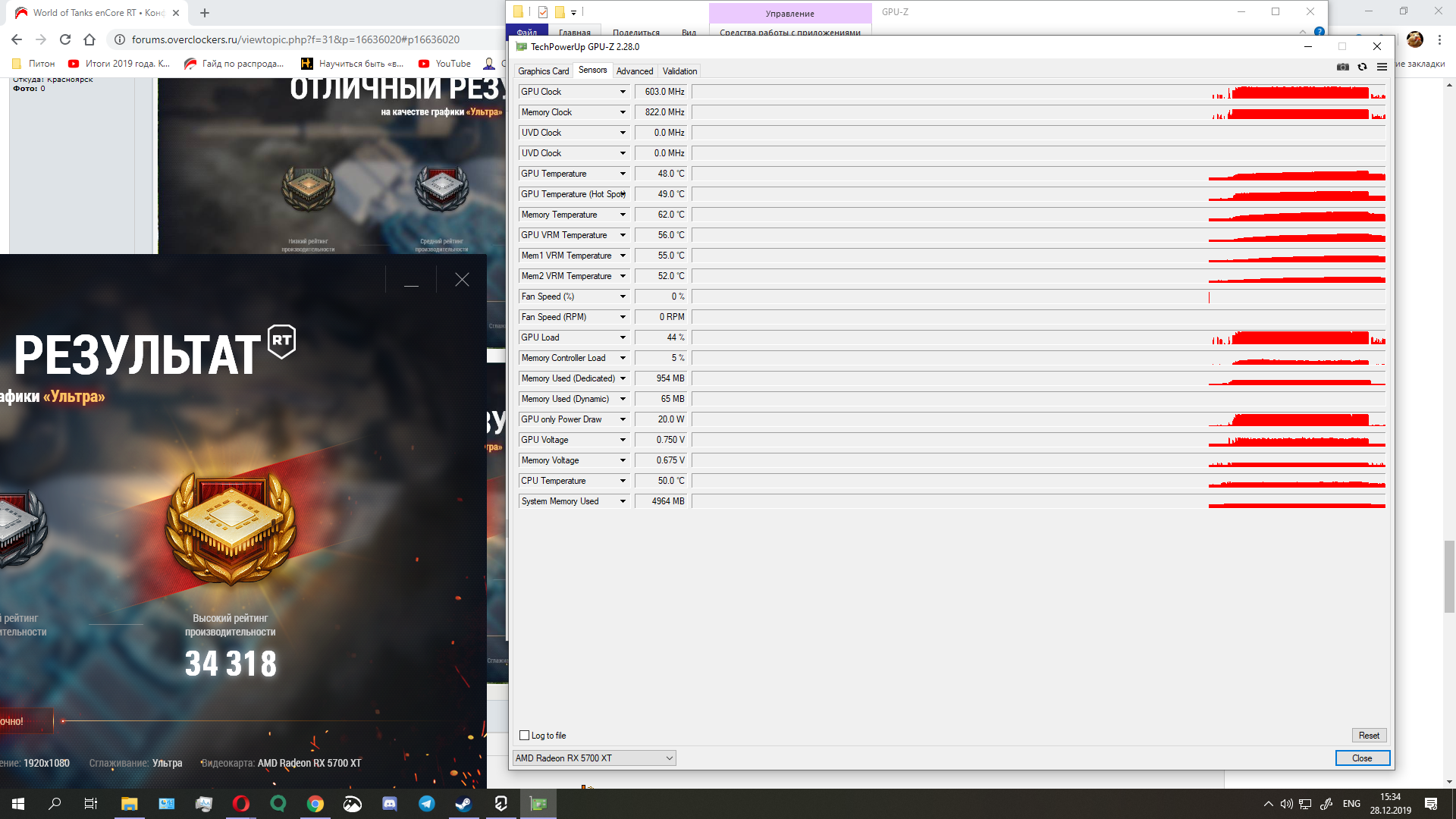This screenshot has height=819, width=1456.
Task: Click the GPU-Z screenshot camera icon
Action: pos(1342,67)
